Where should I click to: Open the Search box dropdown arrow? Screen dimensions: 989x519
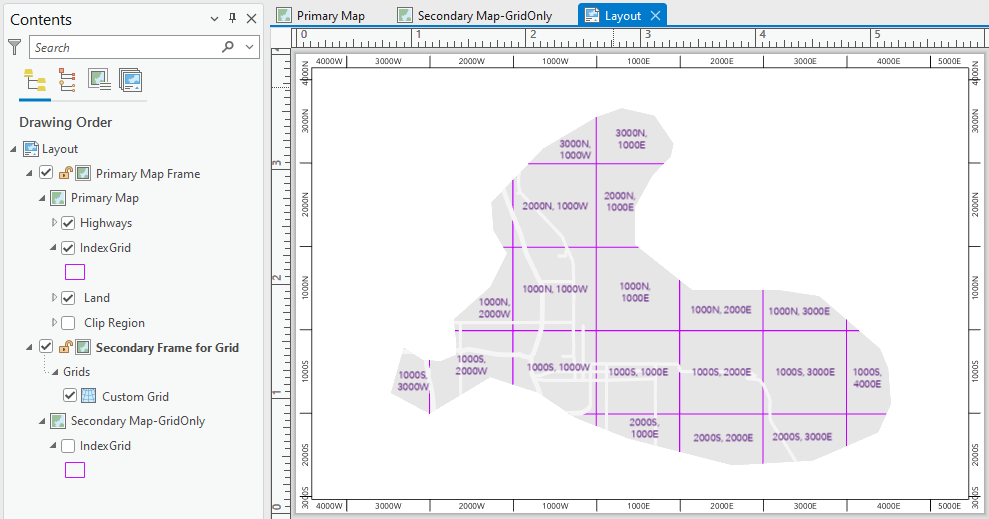click(249, 47)
